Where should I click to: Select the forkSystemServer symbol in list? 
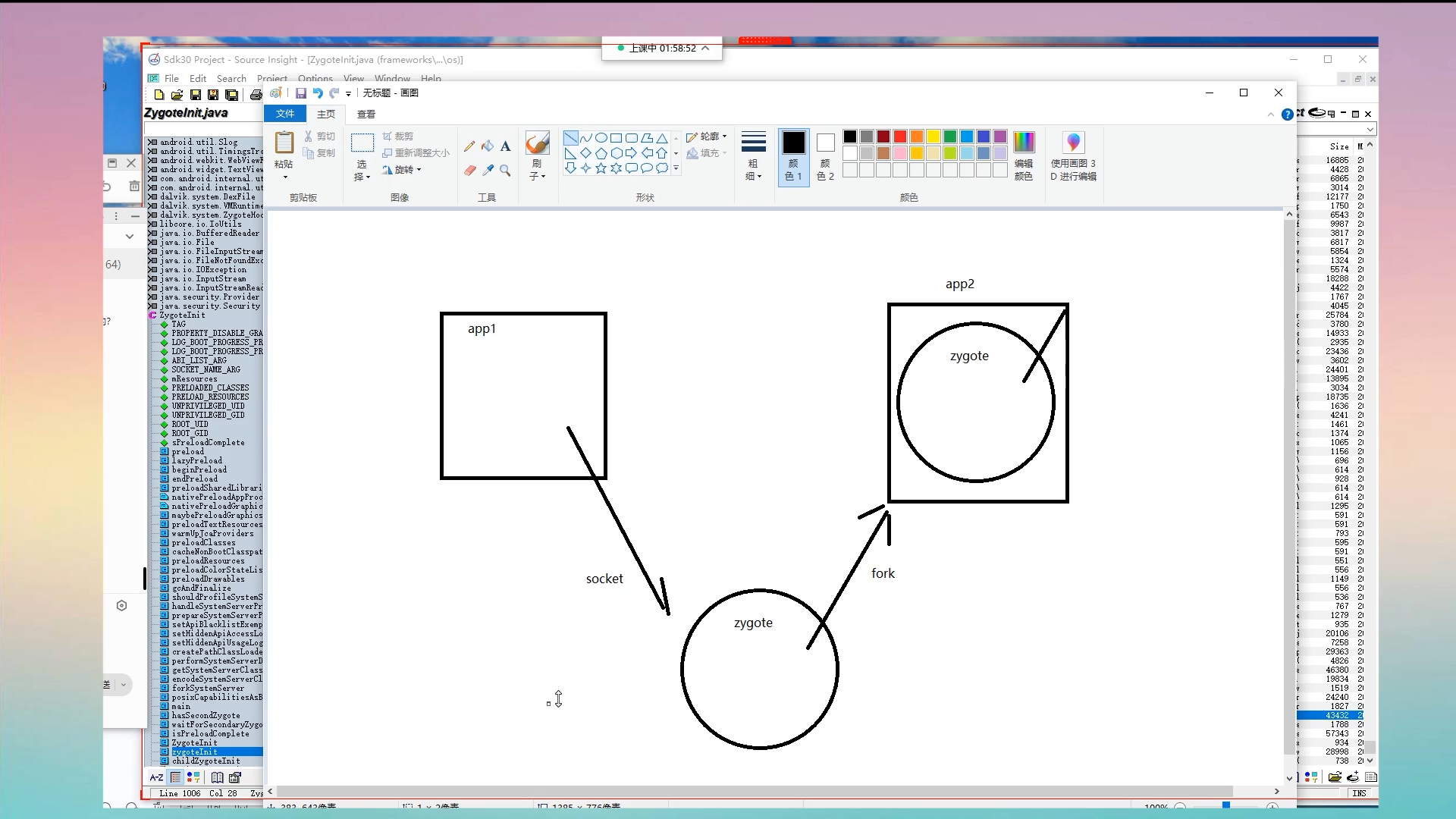[207, 689]
